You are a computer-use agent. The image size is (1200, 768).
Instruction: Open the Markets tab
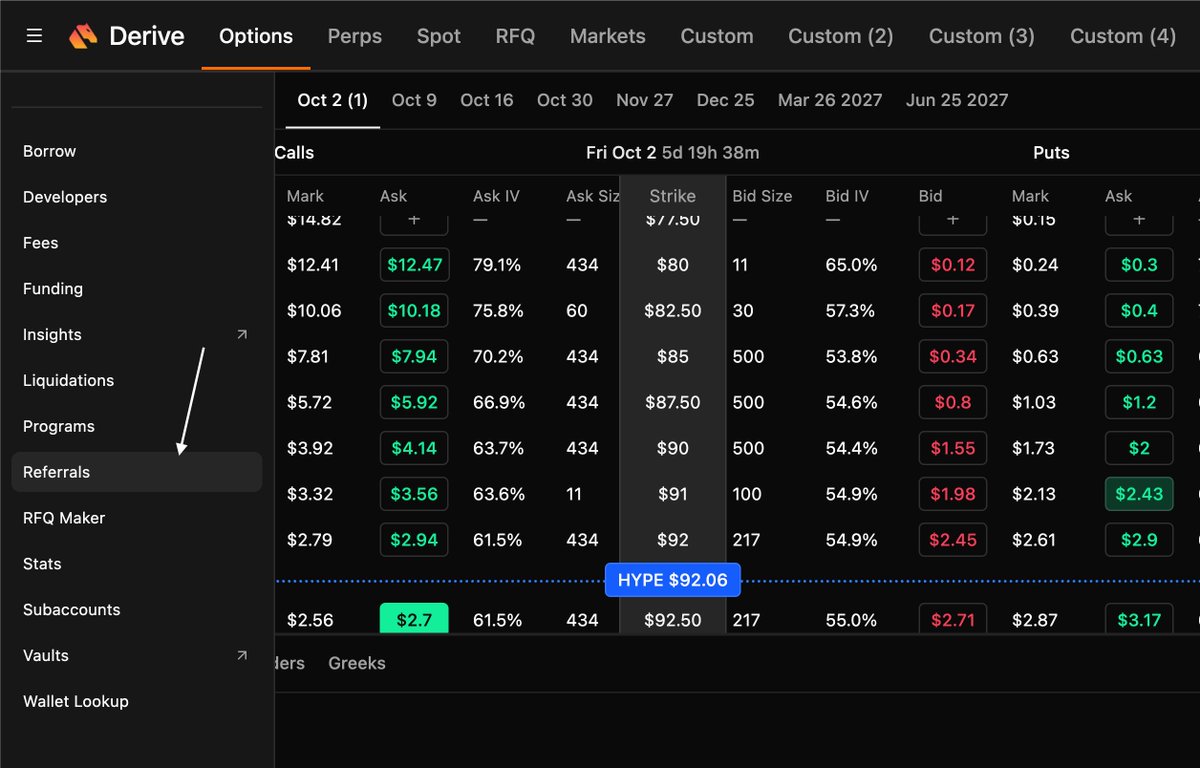pyautogui.click(x=608, y=36)
